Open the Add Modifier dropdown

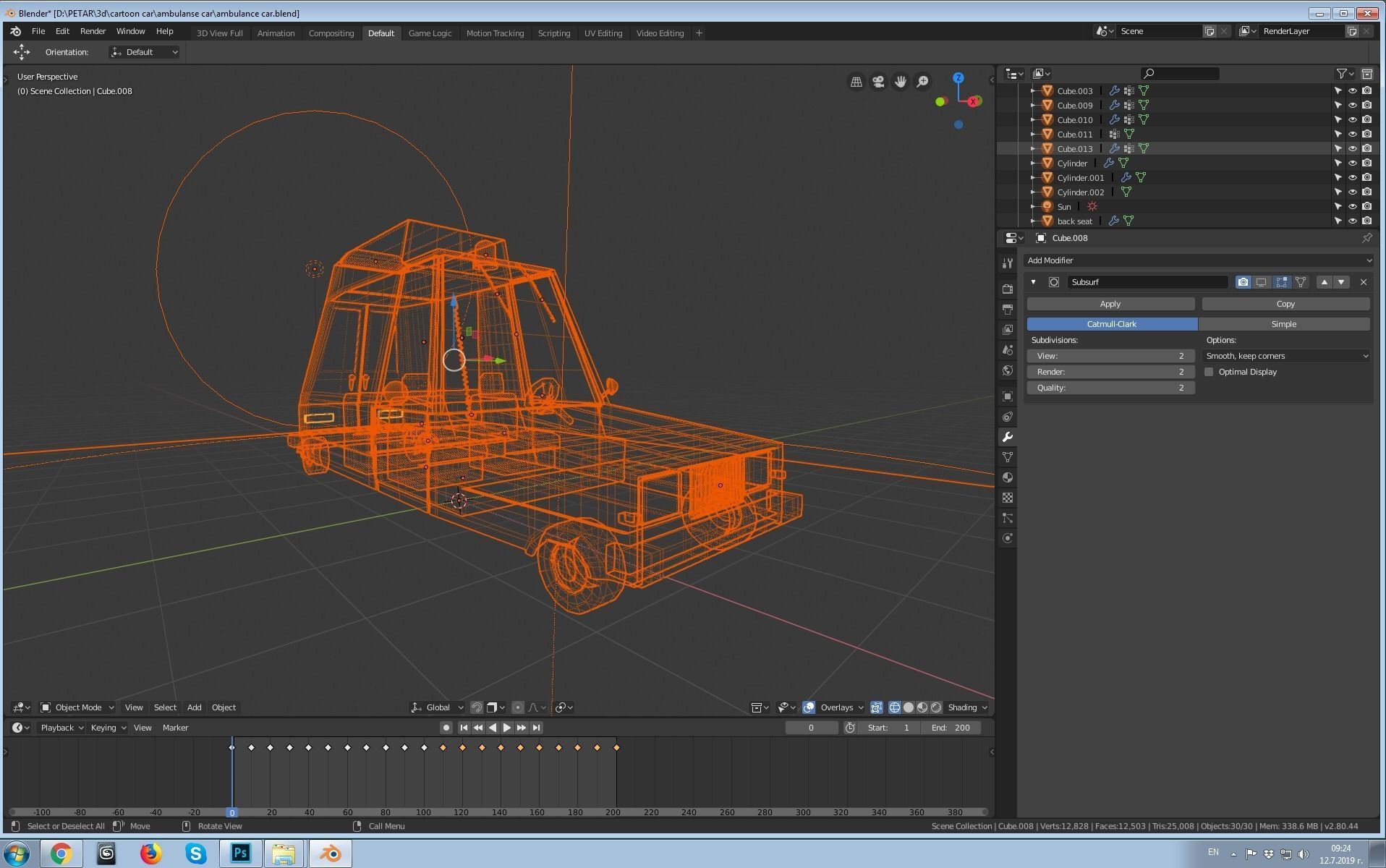pos(1198,260)
